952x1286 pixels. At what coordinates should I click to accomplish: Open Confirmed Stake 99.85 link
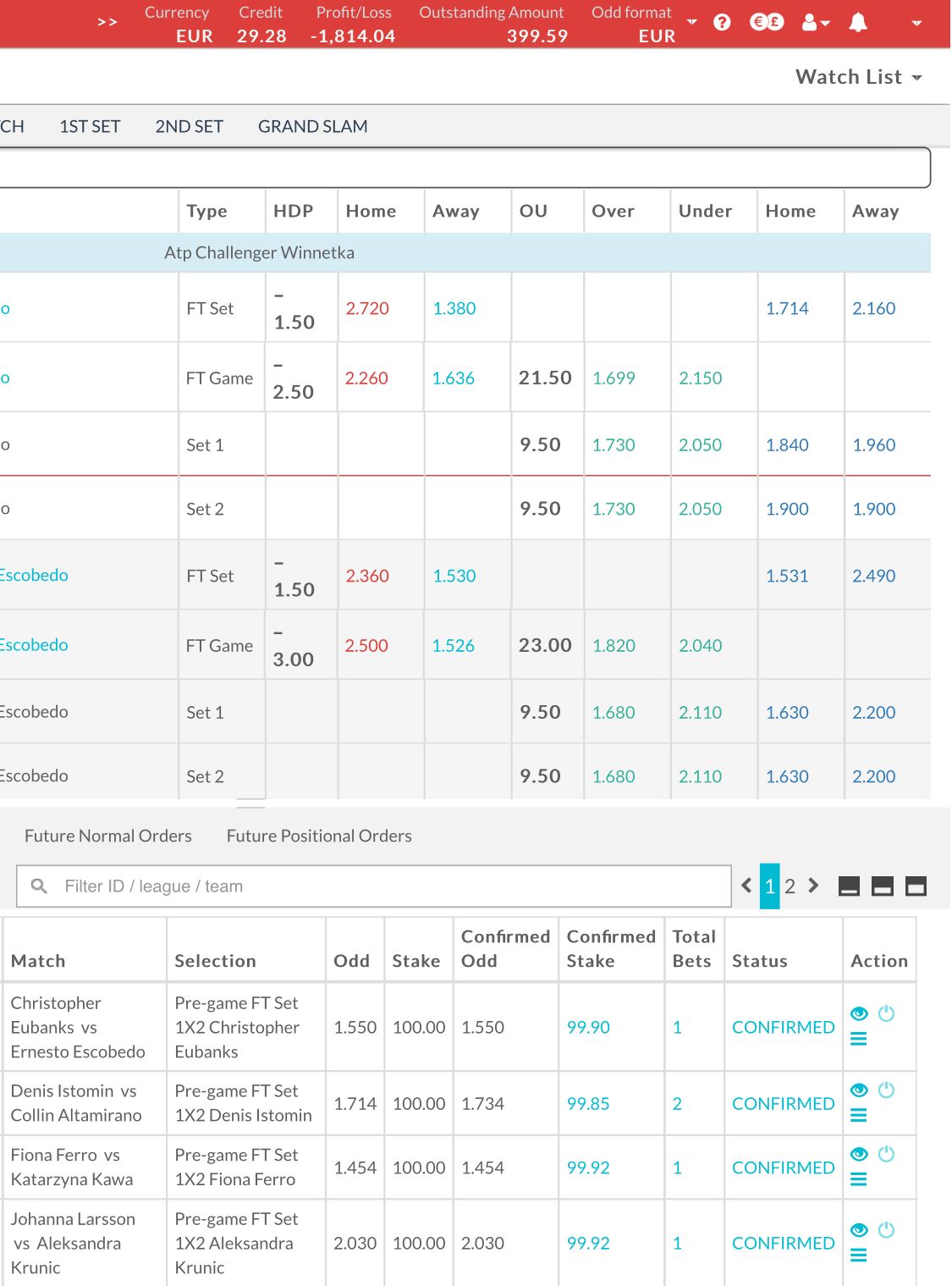click(588, 1103)
